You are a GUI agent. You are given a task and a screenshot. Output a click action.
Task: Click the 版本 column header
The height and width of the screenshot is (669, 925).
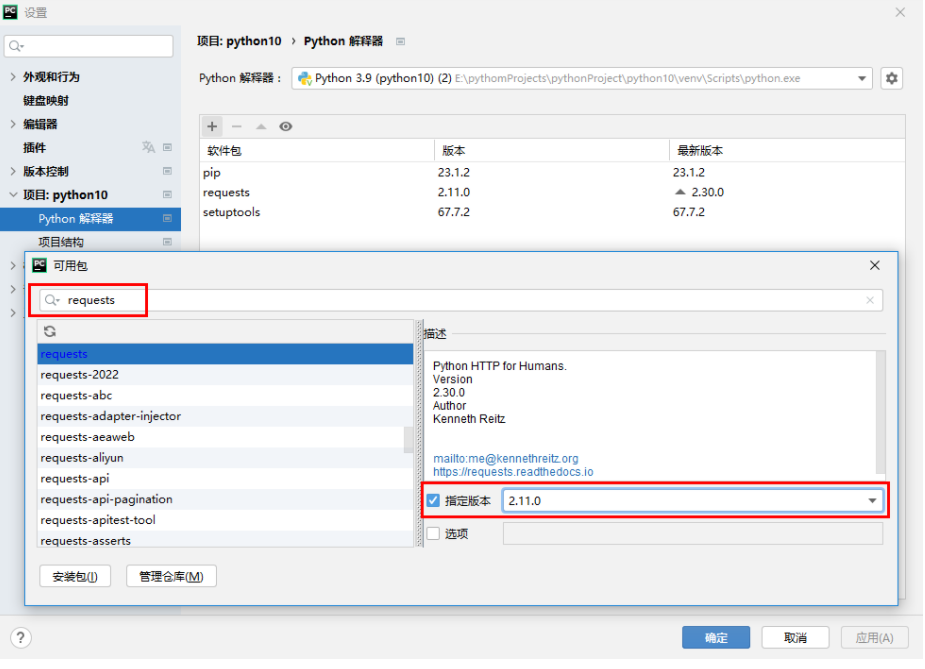click(552, 150)
